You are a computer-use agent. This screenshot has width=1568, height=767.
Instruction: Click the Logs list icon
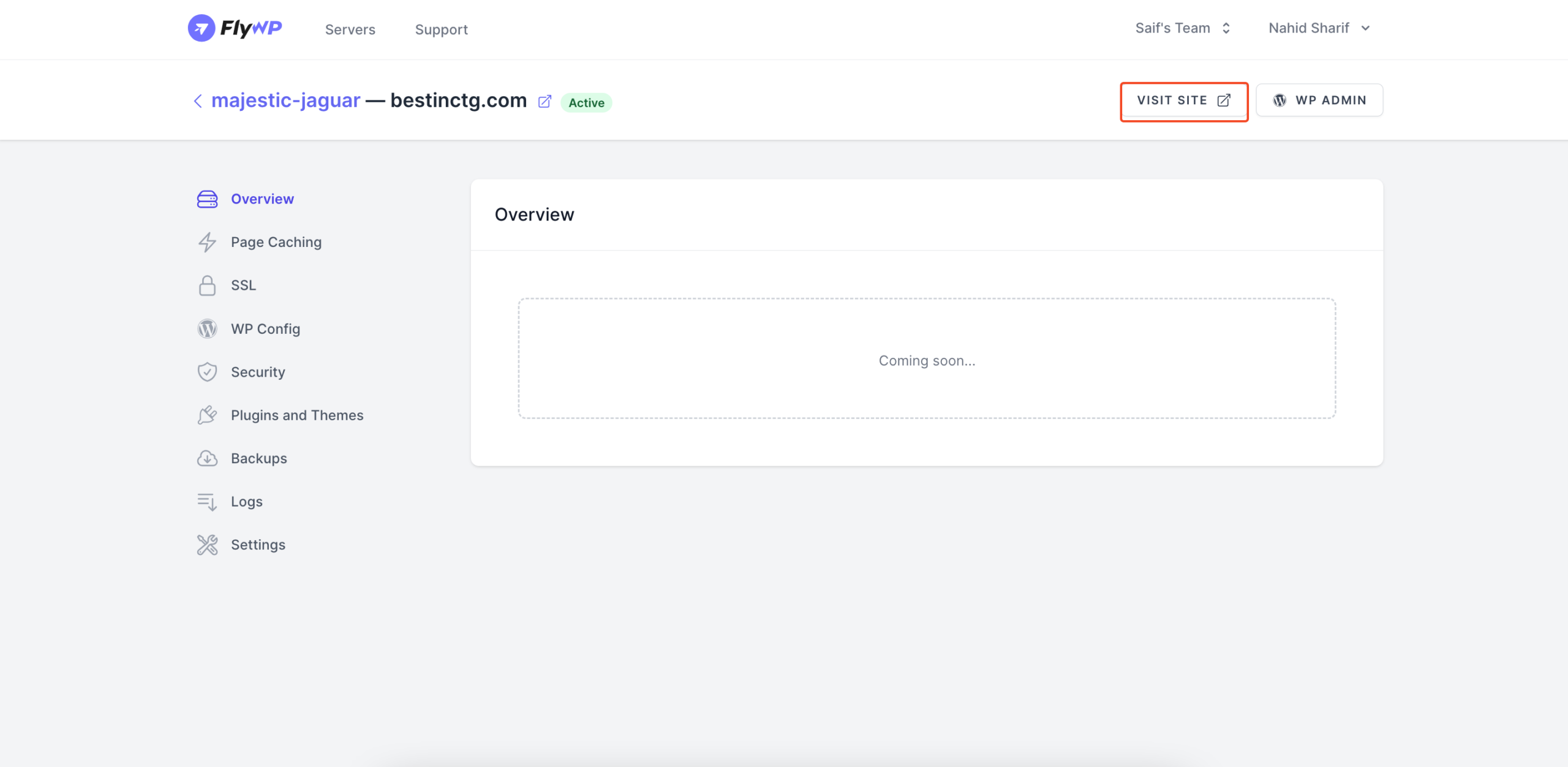(x=207, y=502)
